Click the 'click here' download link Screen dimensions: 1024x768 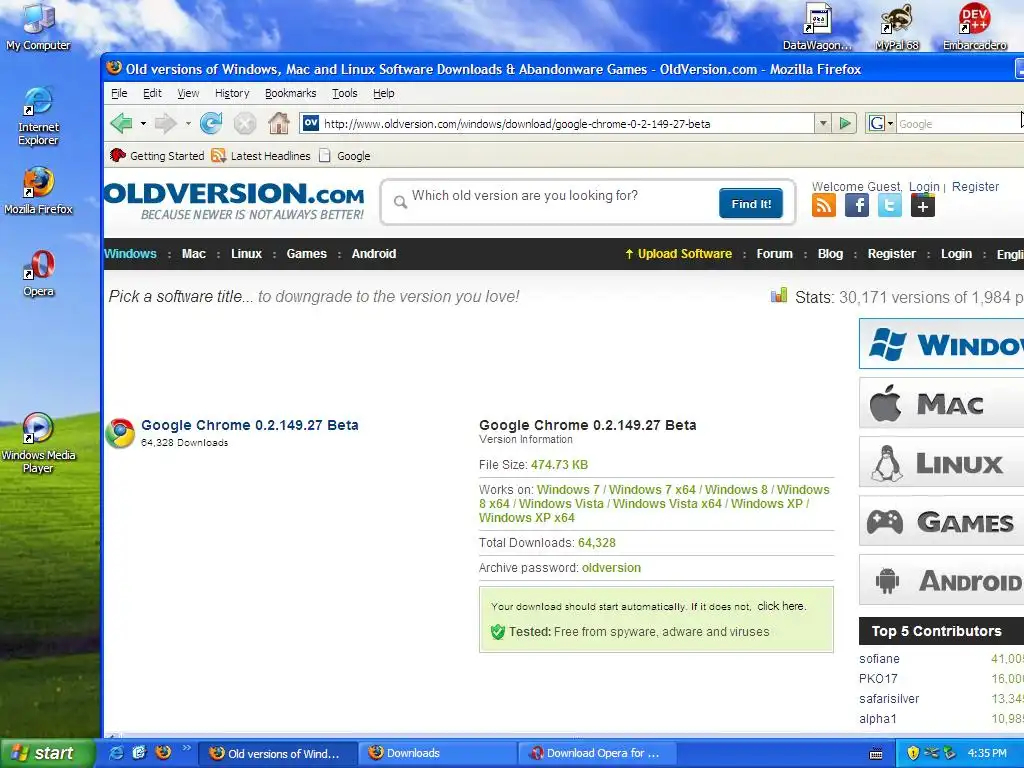(x=781, y=606)
